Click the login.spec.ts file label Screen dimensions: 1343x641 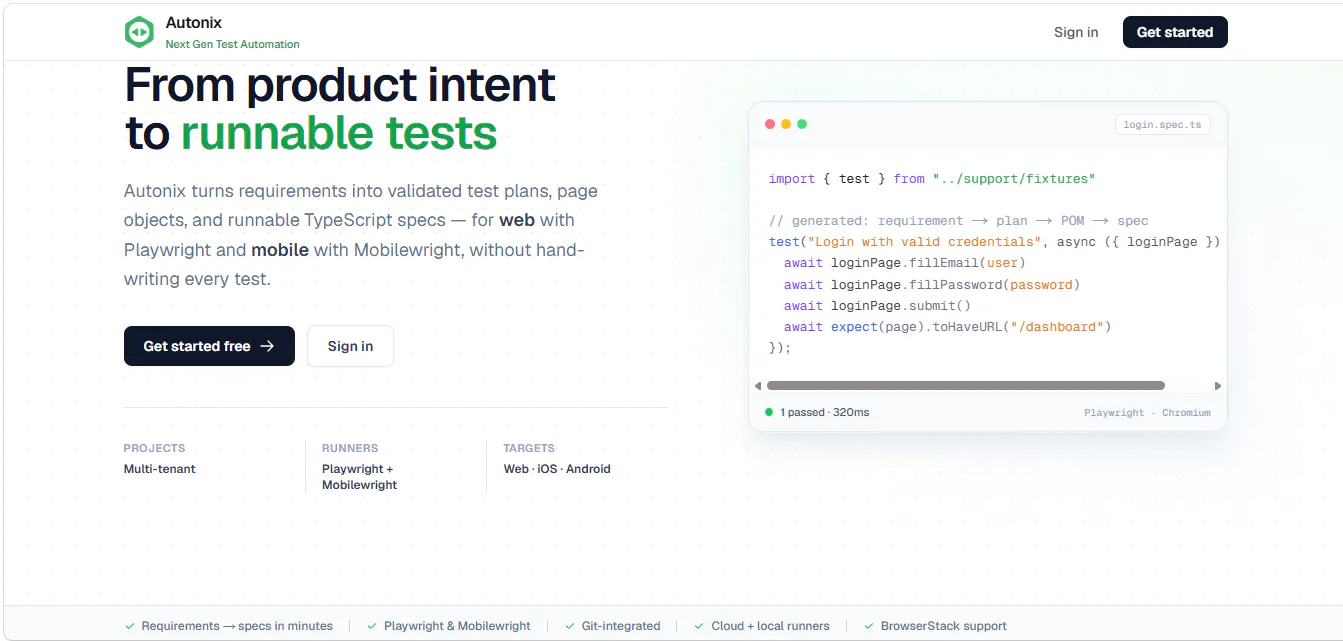(x=1163, y=125)
